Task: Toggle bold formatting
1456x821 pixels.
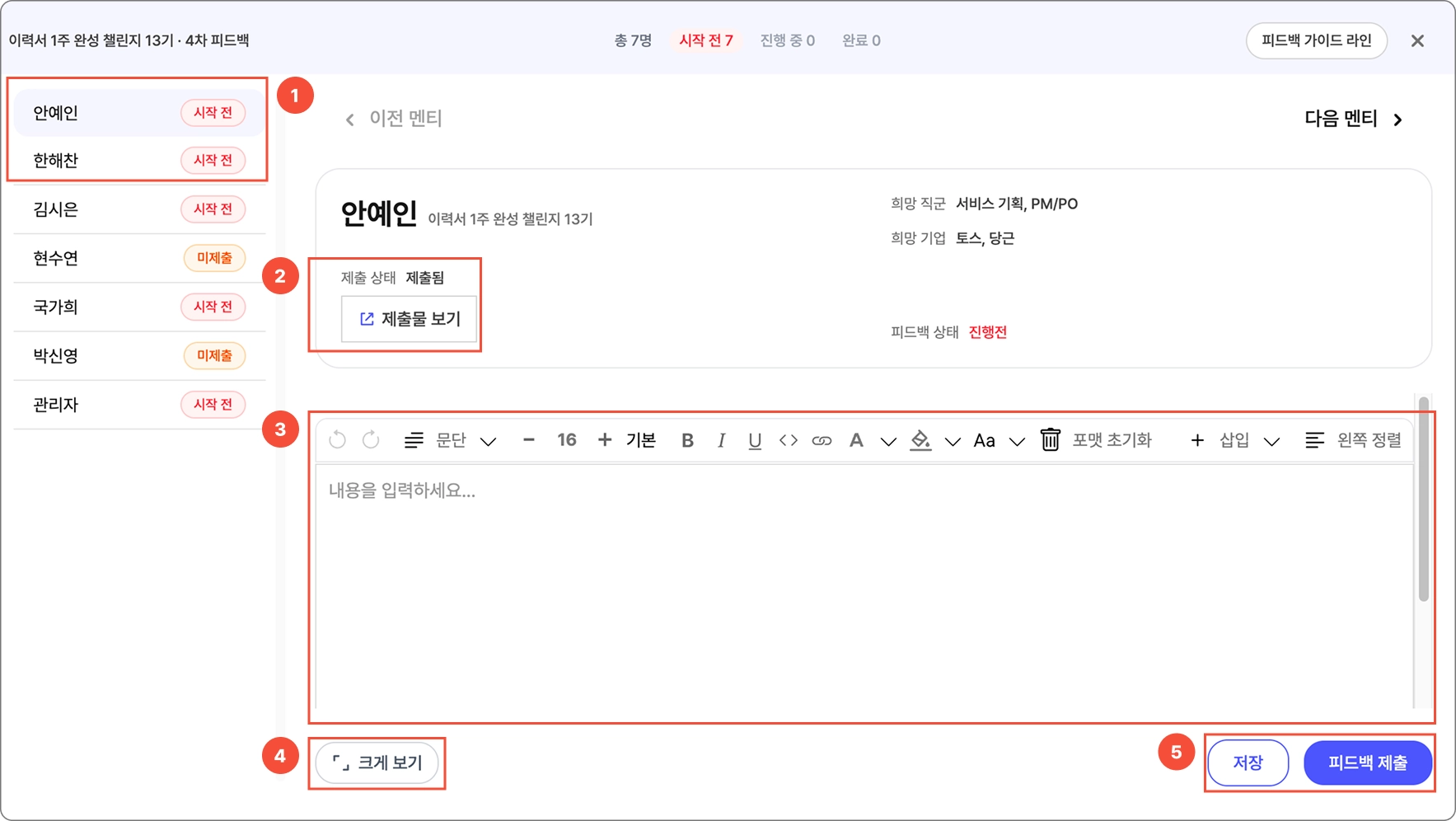Action: 687,440
